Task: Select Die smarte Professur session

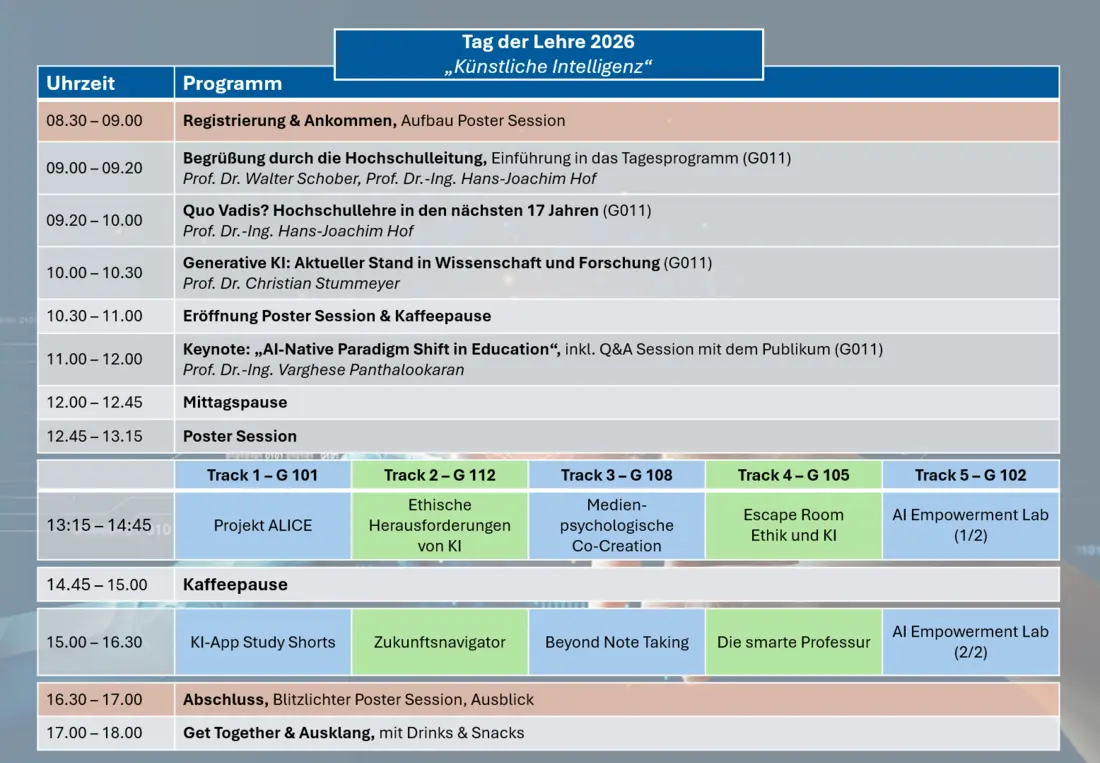Action: (793, 642)
